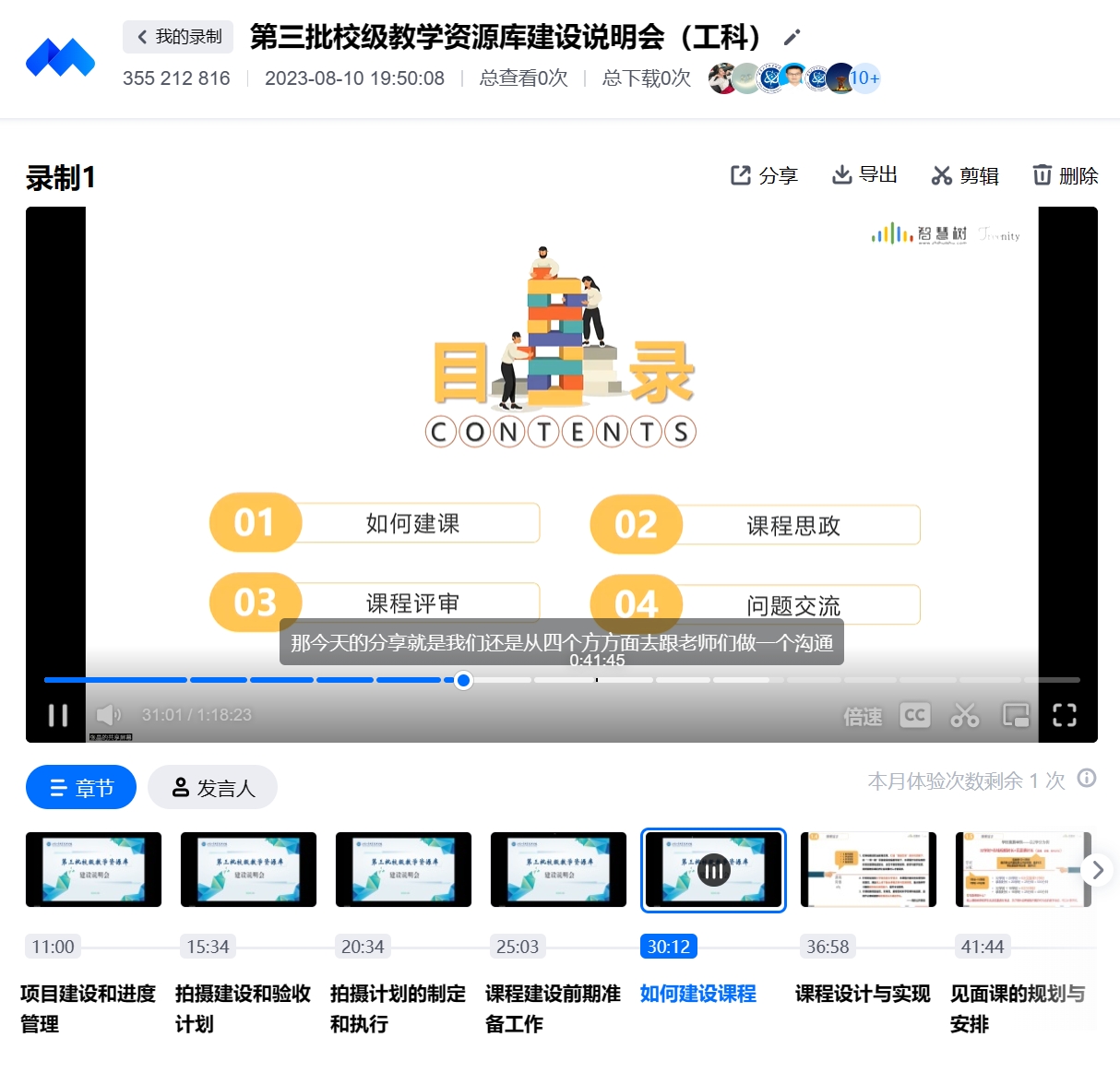Open 剪辑 editing tool
The height and width of the screenshot is (1073, 1120).
coord(965,175)
